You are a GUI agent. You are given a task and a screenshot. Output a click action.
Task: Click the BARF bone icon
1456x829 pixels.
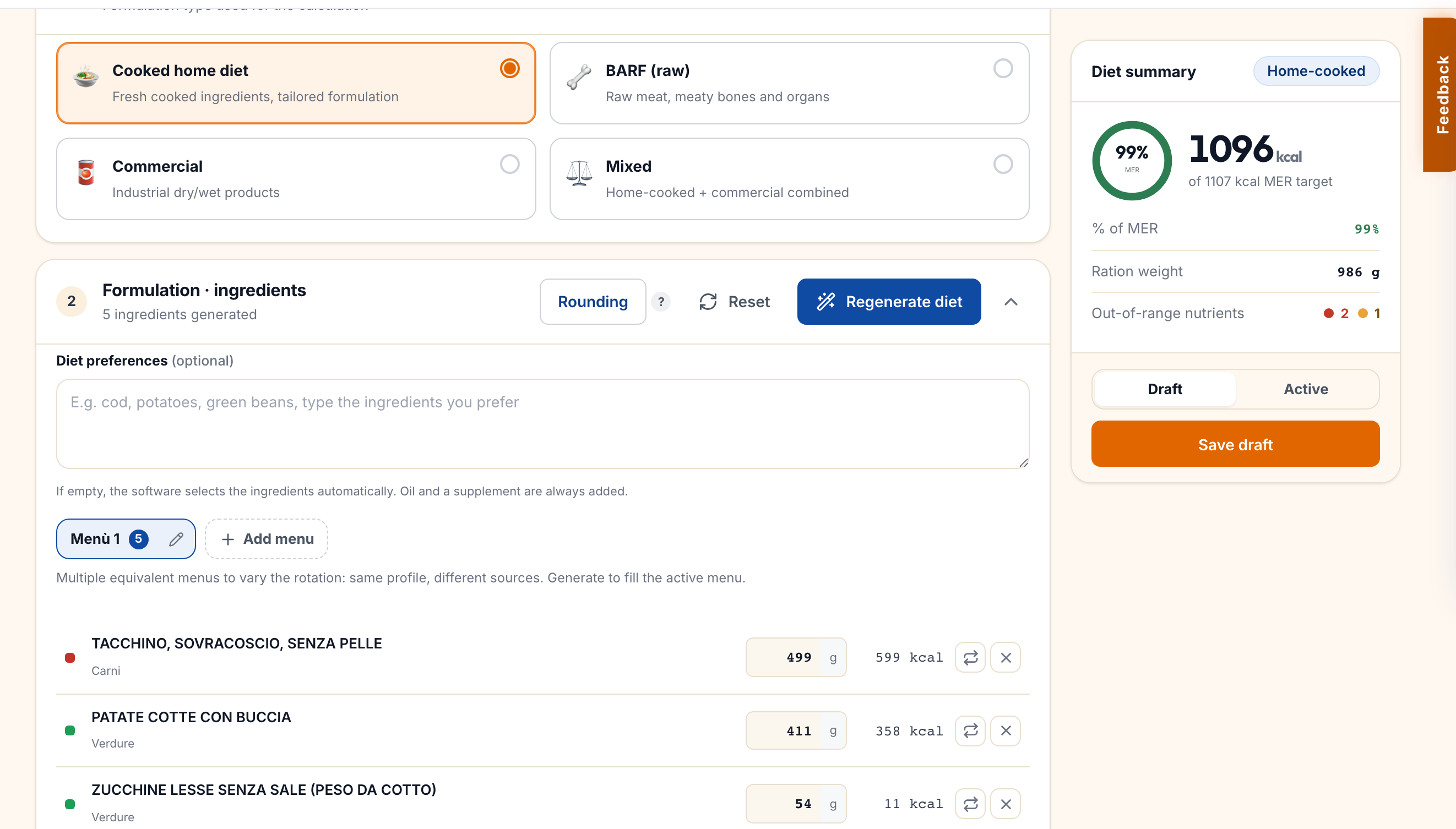[579, 77]
